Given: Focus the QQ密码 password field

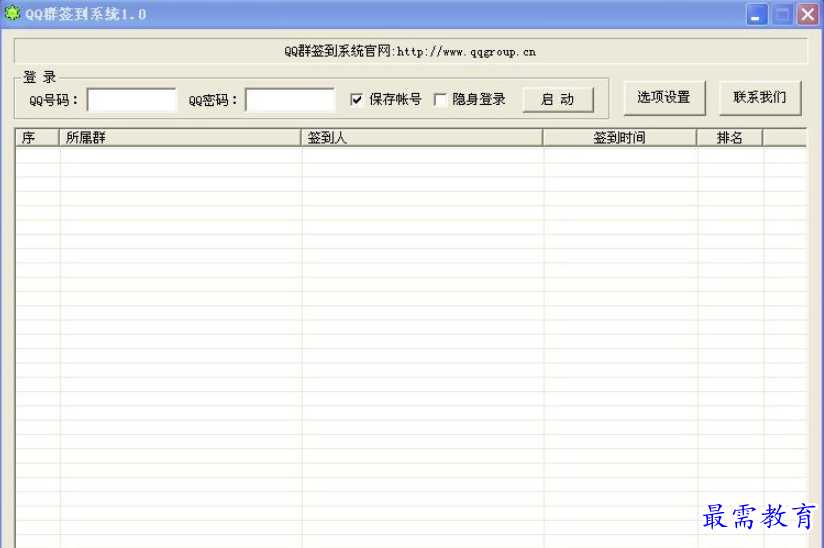Looking at the screenshot, I should (290, 100).
